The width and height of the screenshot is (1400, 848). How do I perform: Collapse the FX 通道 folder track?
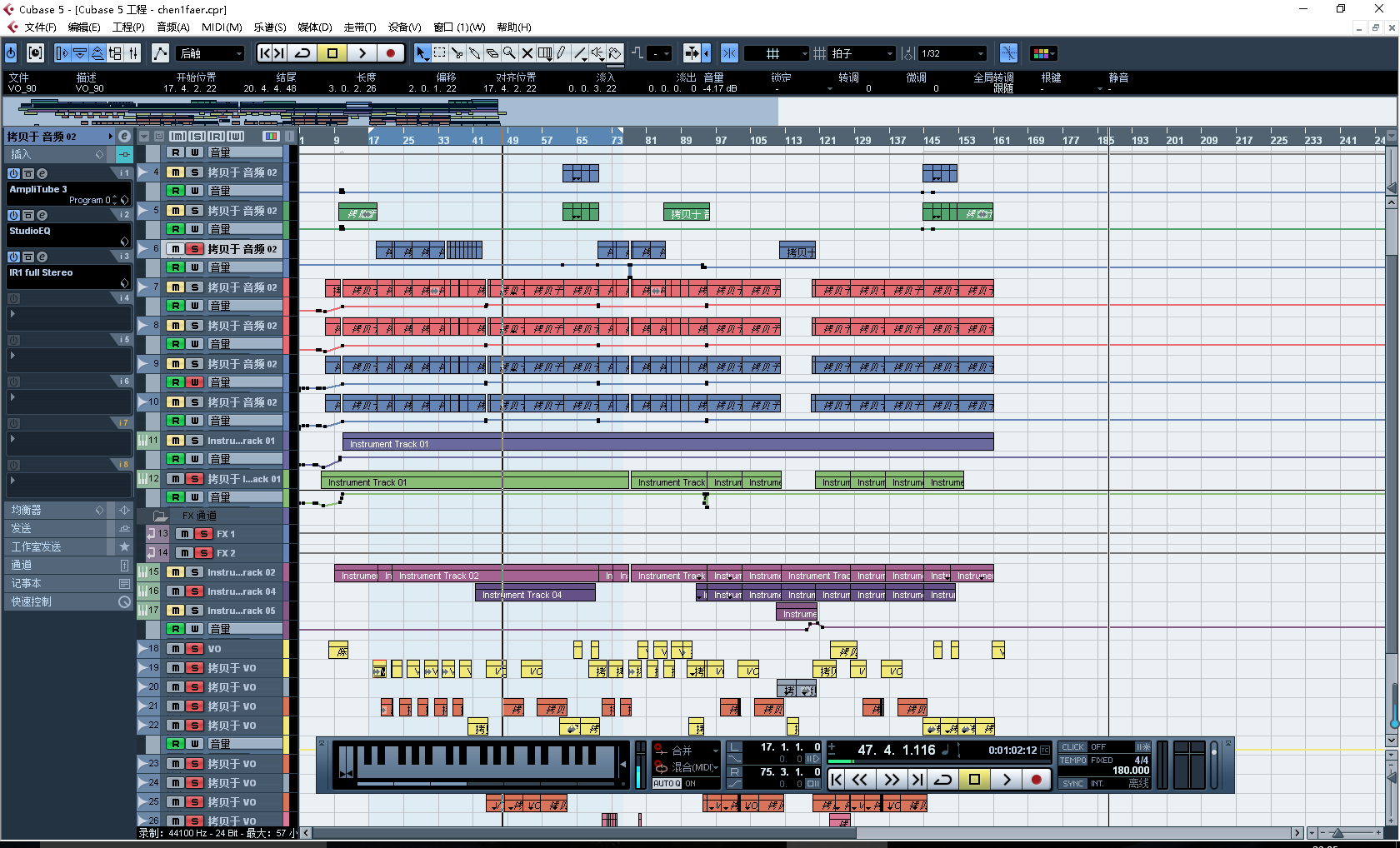tap(160, 516)
